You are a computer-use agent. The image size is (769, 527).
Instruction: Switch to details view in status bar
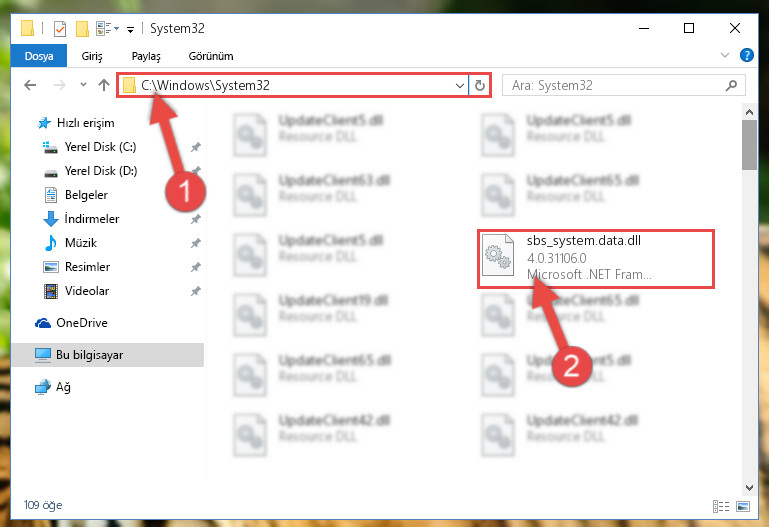[720, 506]
